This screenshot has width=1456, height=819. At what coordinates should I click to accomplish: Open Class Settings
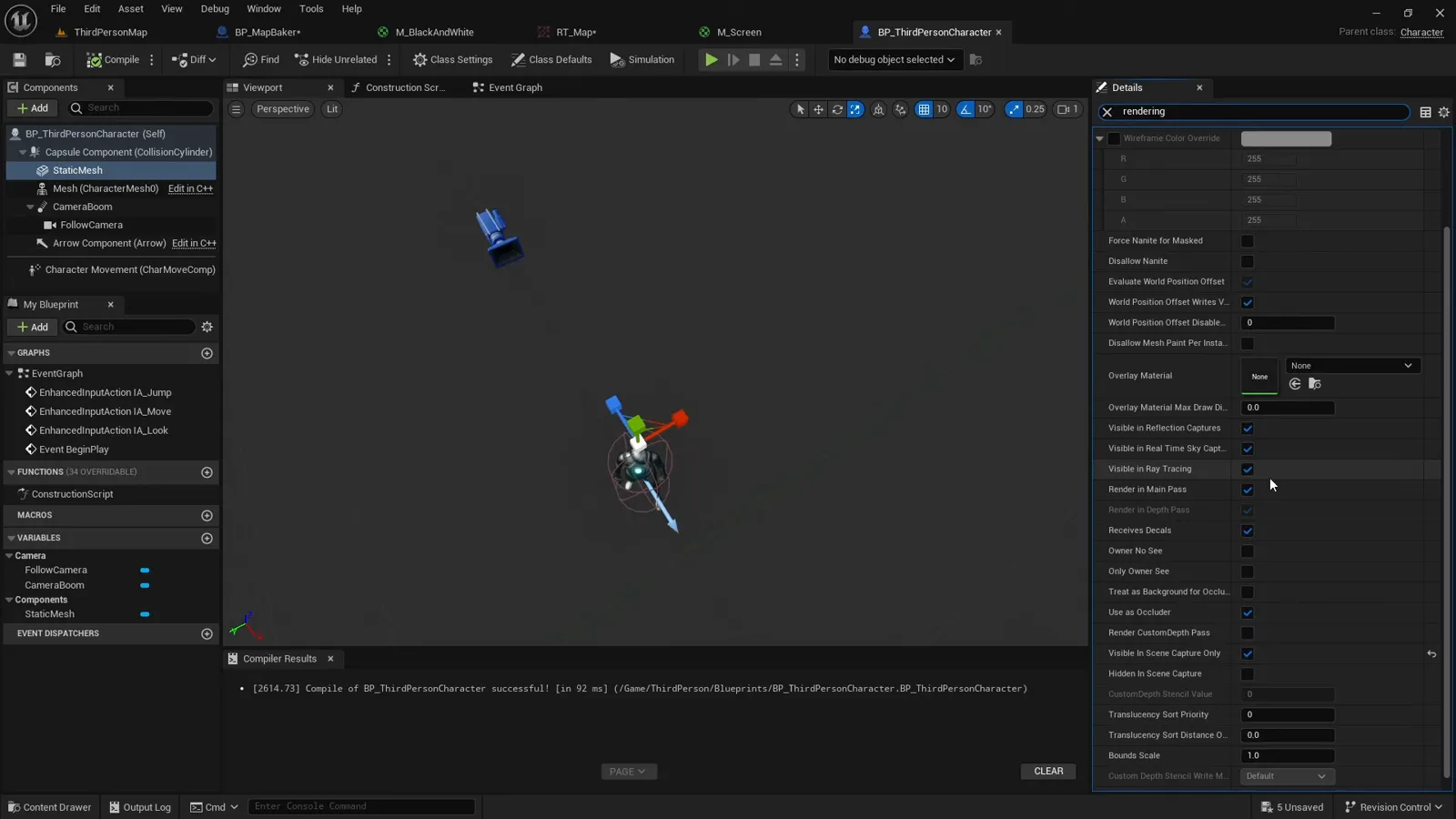point(452,60)
